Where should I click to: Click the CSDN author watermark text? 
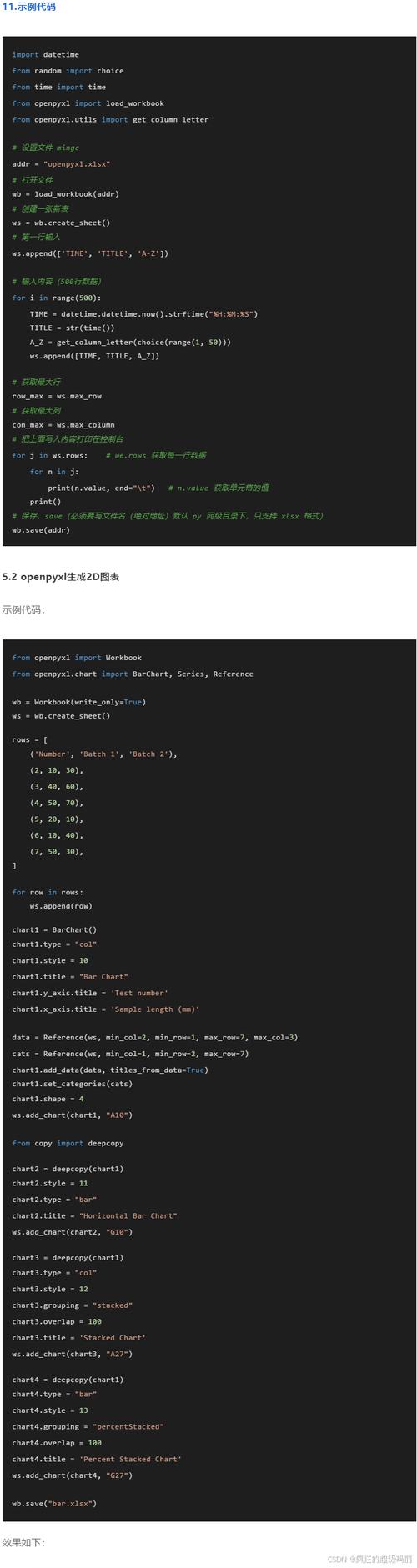pyautogui.click(x=370, y=1559)
